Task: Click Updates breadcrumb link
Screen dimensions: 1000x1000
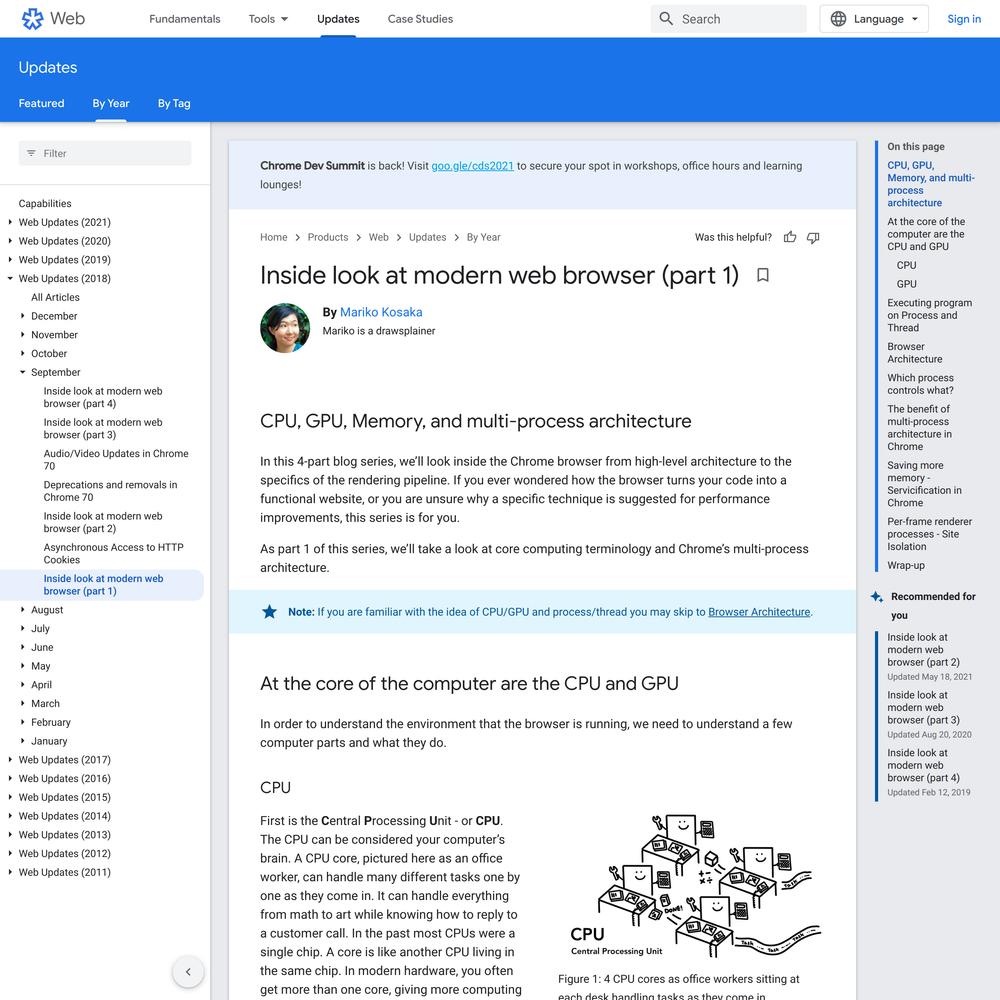Action: click(427, 237)
